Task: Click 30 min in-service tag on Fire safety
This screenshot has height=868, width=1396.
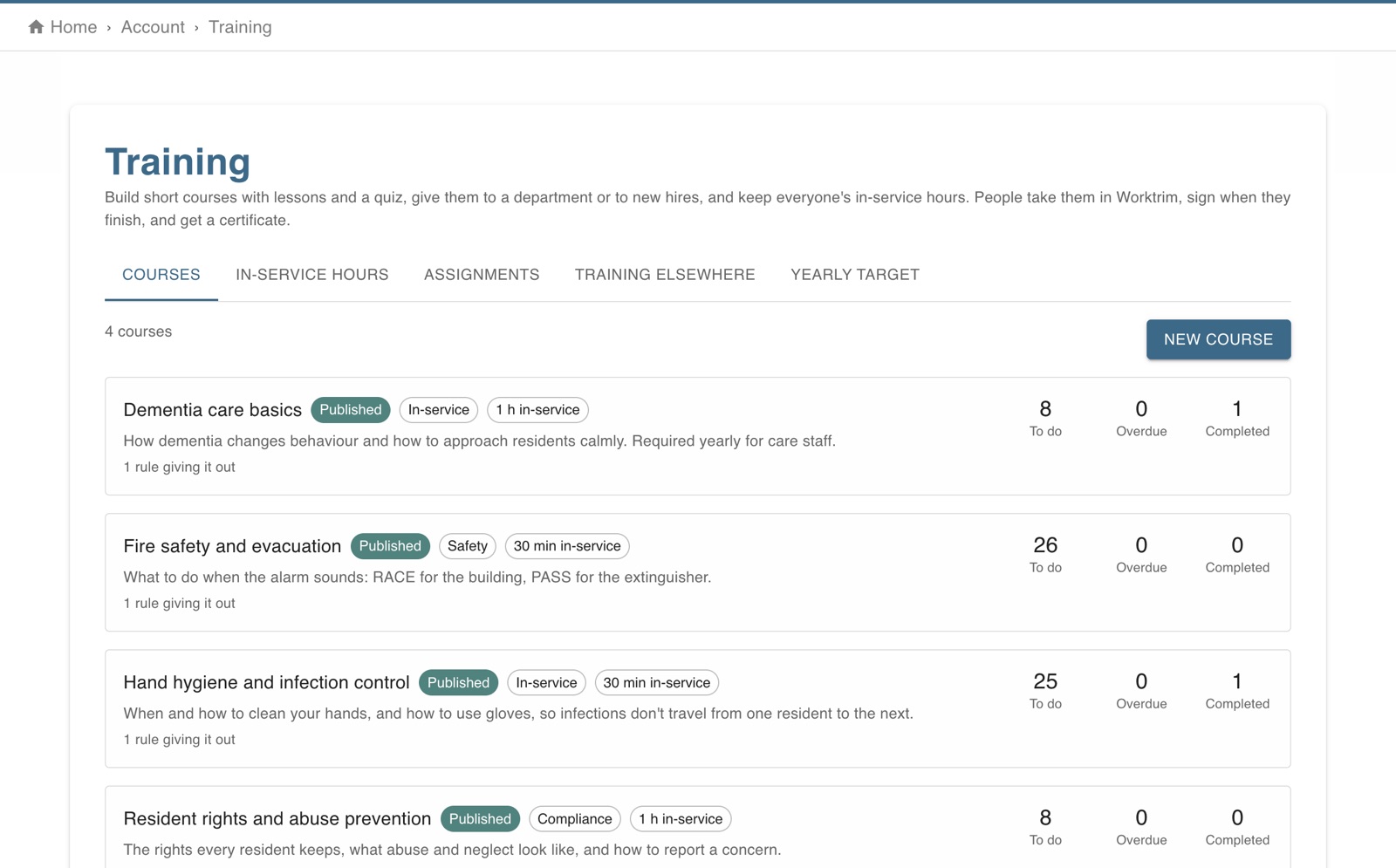Action: (567, 546)
